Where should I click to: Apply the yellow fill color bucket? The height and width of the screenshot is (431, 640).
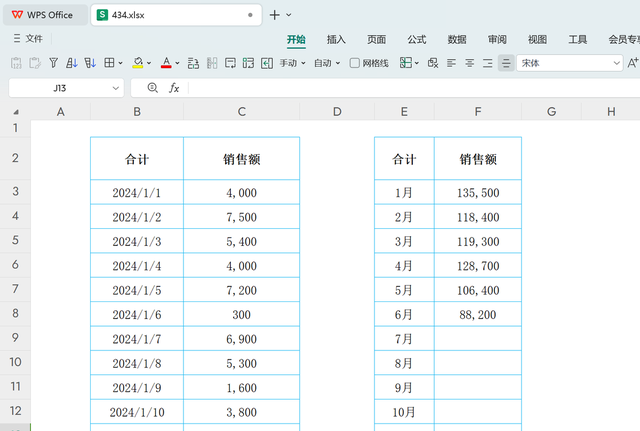138,63
